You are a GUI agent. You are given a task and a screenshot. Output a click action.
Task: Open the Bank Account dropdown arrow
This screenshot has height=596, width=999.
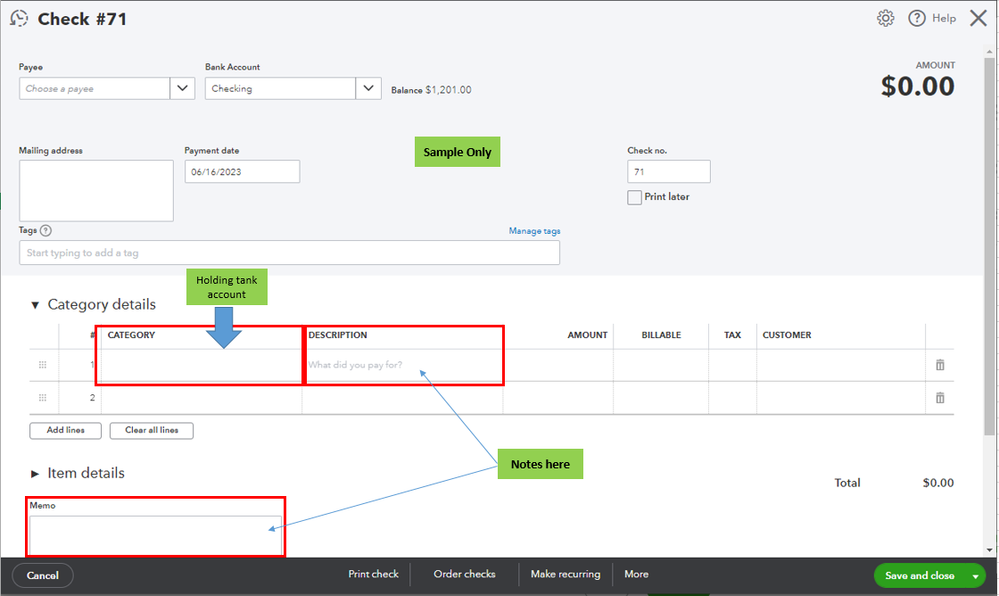coord(368,88)
